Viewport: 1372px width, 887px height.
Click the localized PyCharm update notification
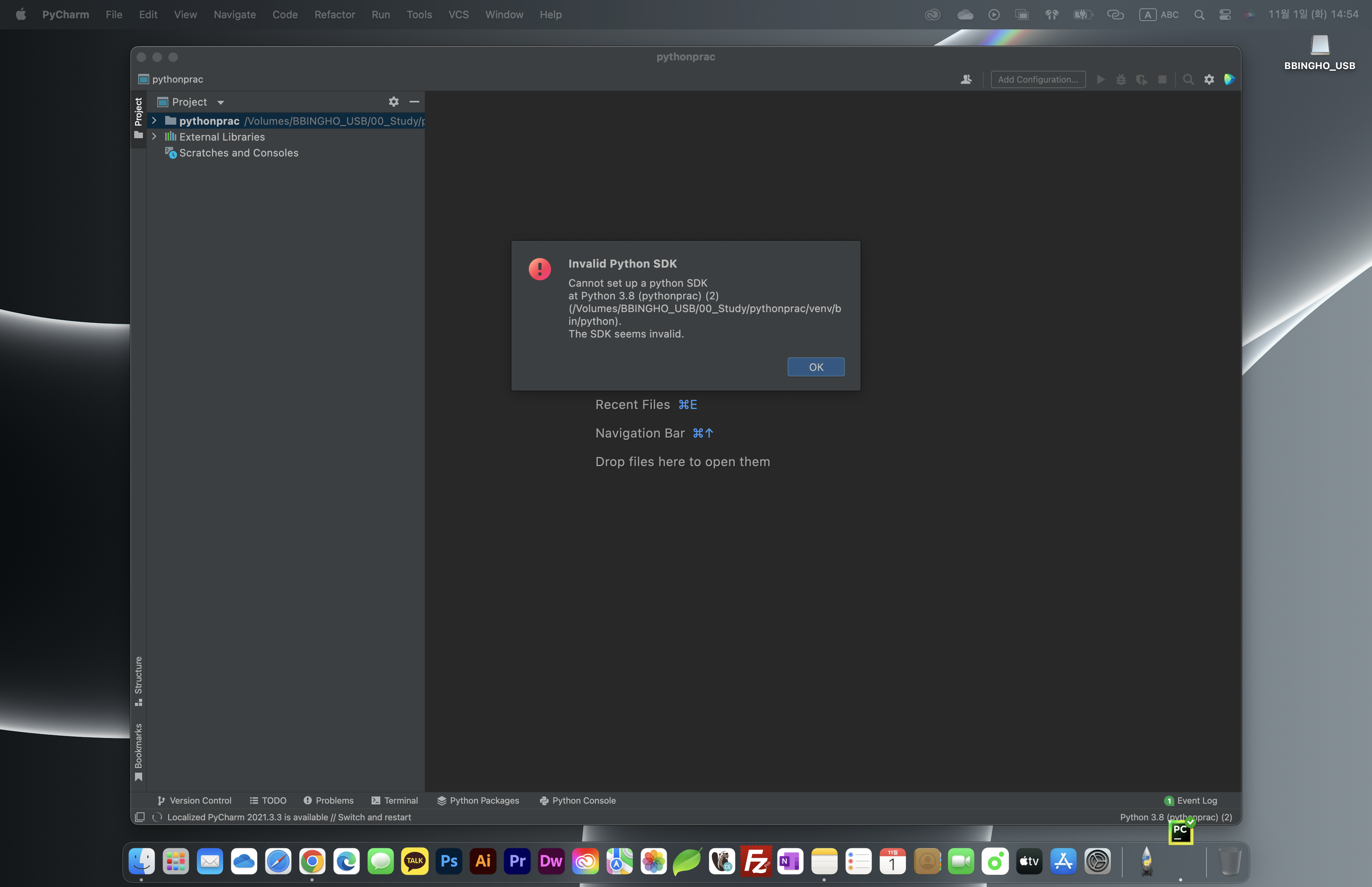tap(289, 817)
